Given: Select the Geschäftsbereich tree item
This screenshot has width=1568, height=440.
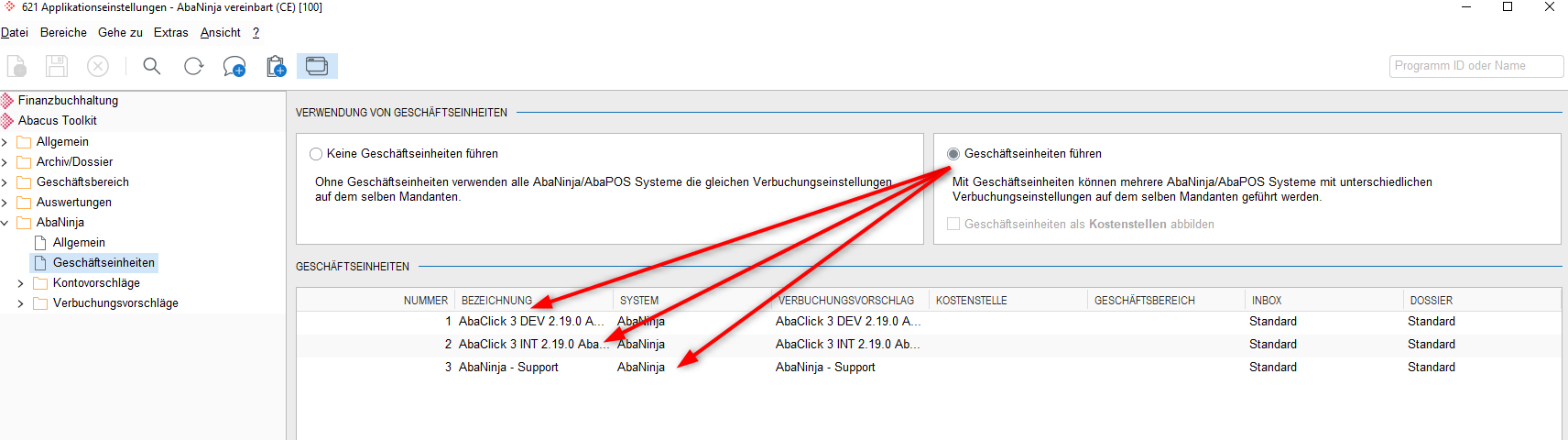Looking at the screenshot, I should (x=82, y=182).
